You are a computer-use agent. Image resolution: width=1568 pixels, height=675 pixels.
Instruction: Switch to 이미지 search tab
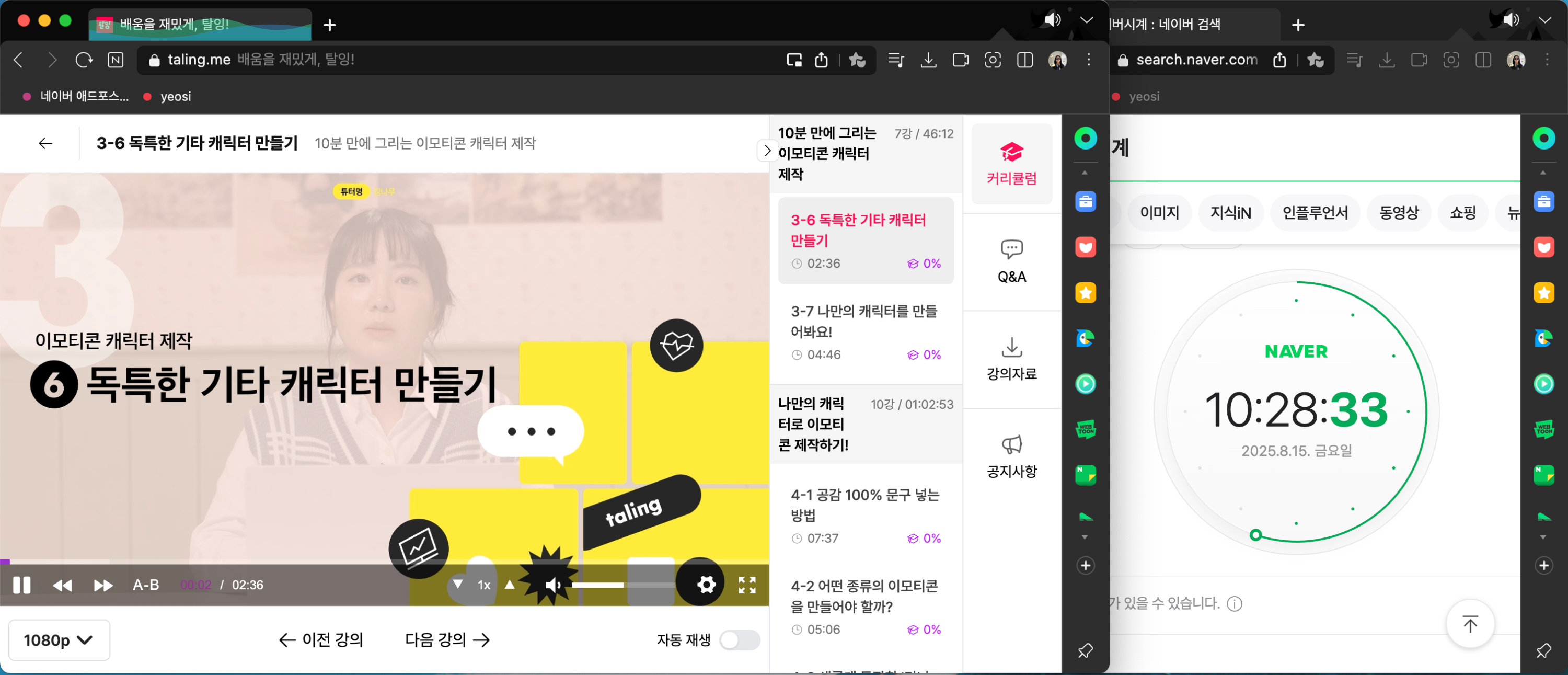1159,212
